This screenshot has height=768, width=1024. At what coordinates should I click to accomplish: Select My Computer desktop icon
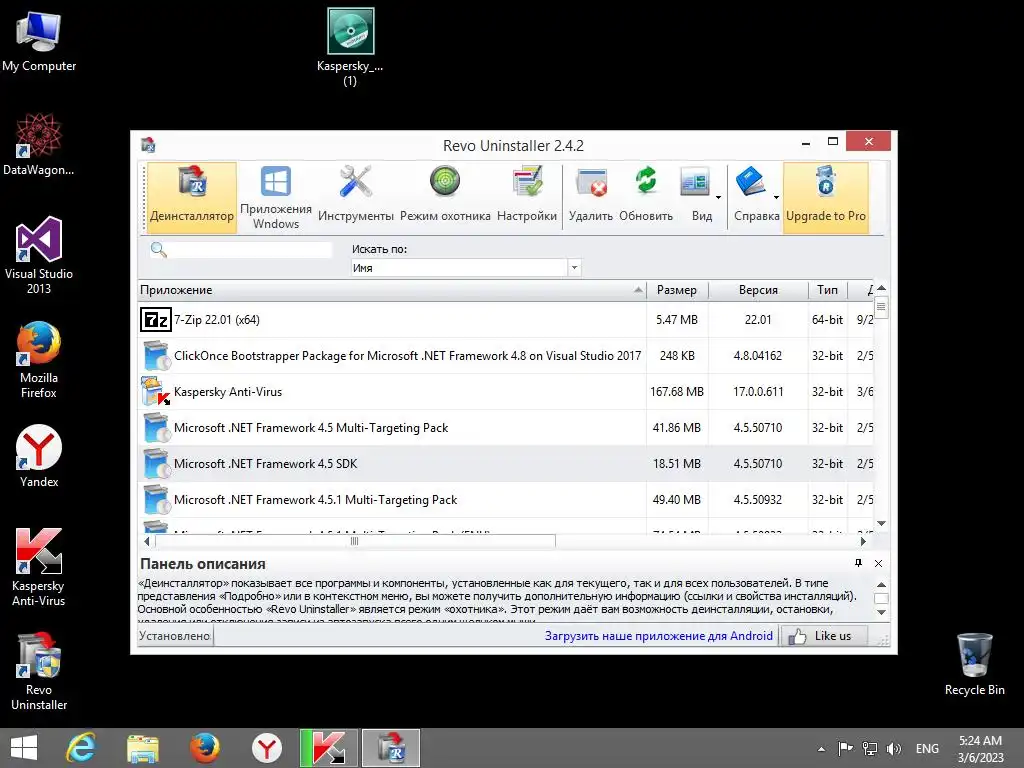pos(39,41)
